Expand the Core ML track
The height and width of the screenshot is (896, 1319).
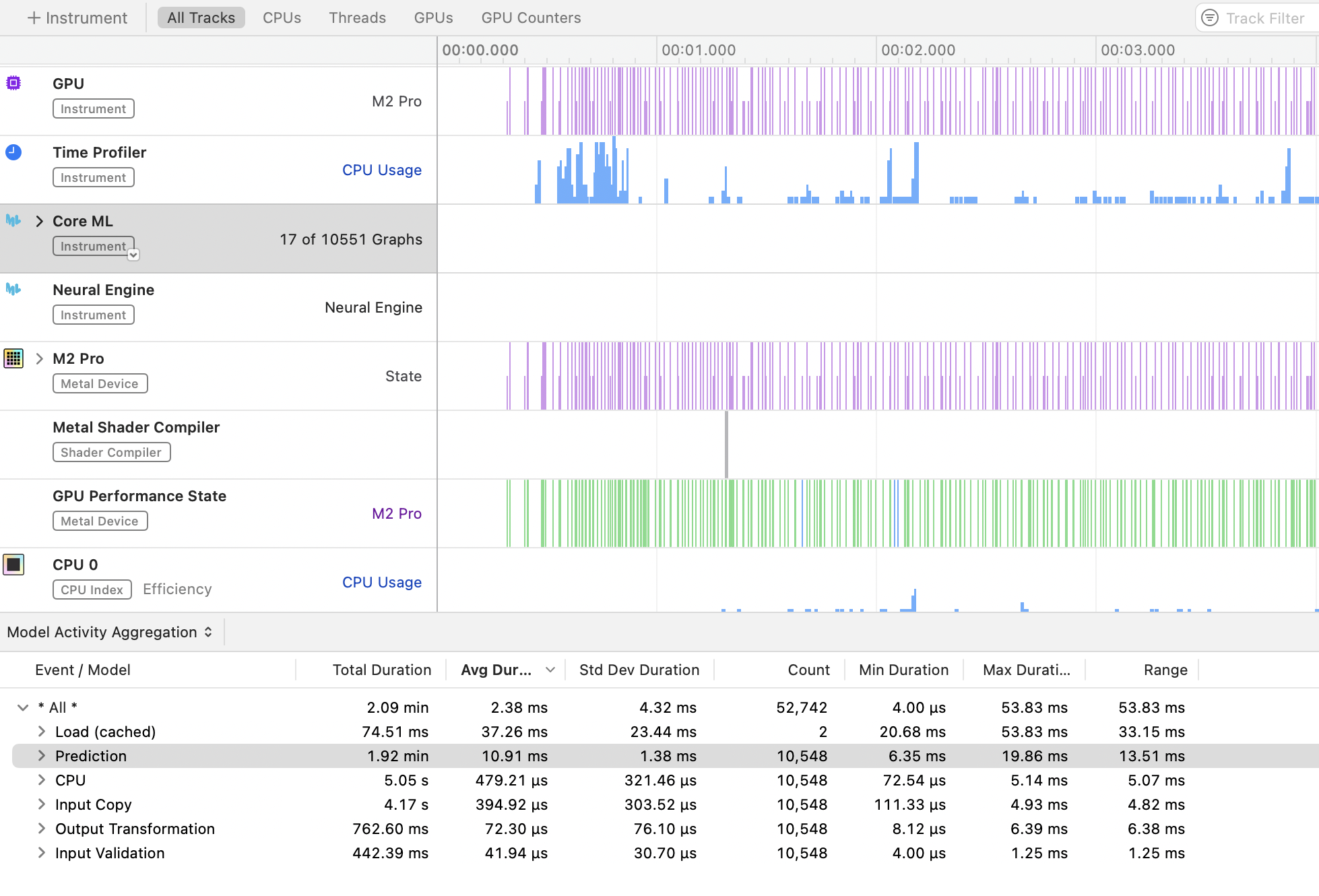pyautogui.click(x=39, y=221)
